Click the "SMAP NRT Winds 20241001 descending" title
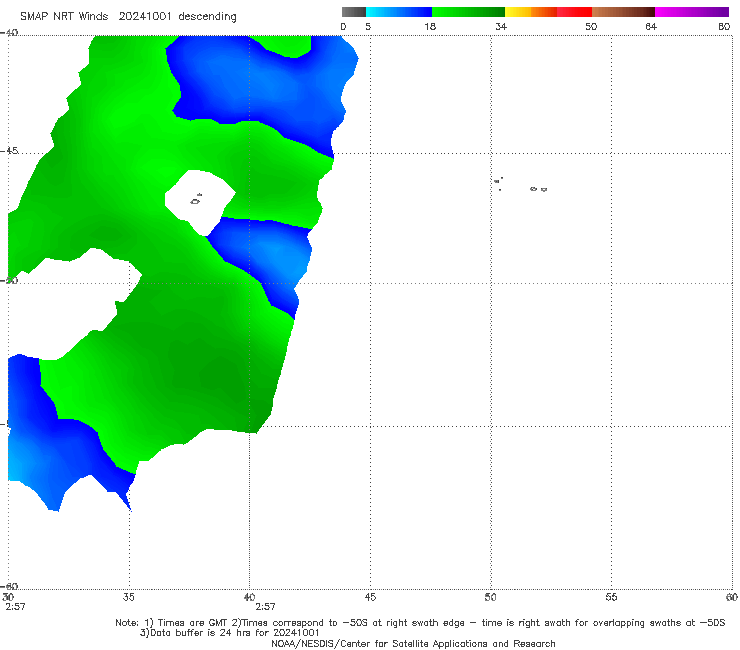Viewport: 740px width, 650px height. 128,16
